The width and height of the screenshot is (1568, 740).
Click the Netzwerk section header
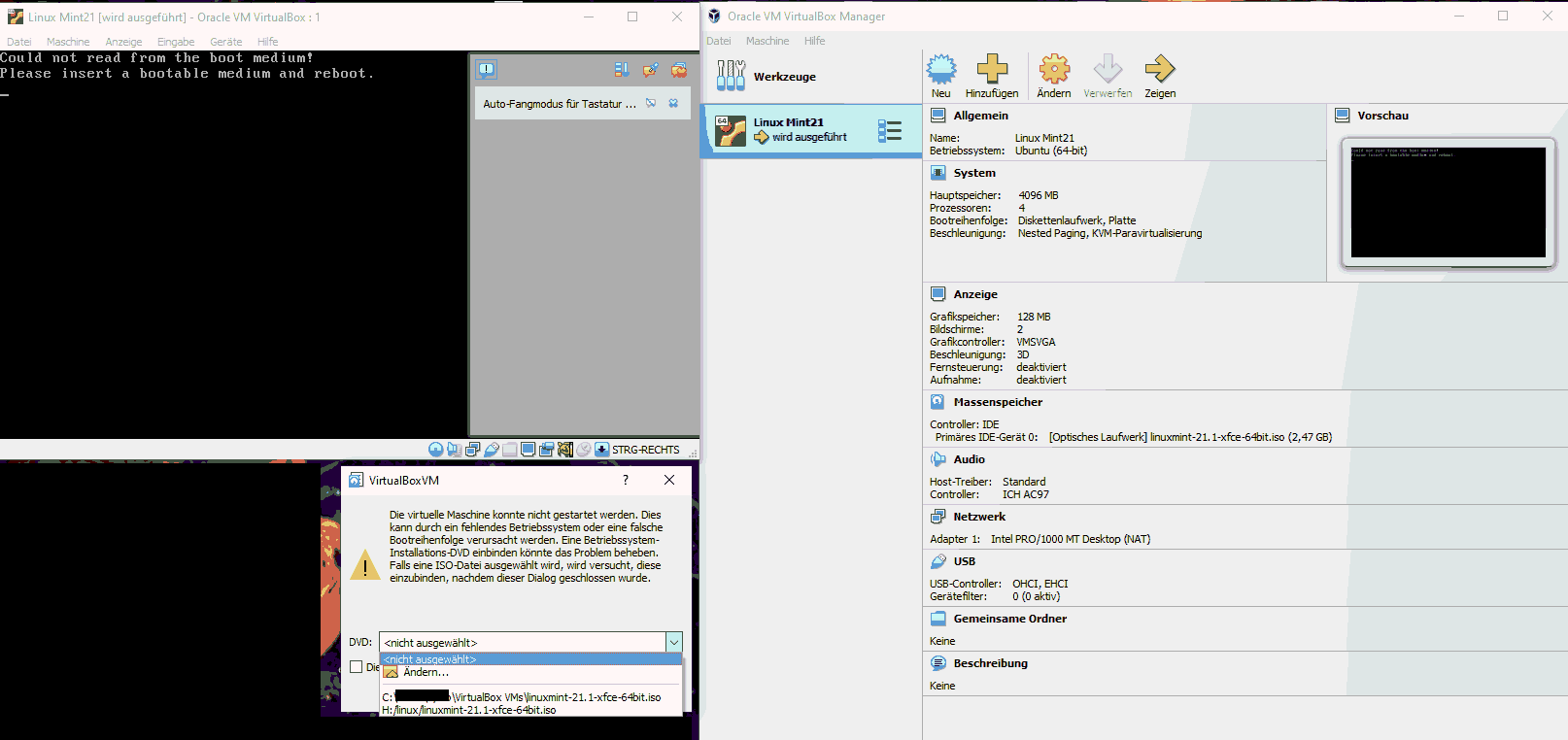tap(979, 517)
